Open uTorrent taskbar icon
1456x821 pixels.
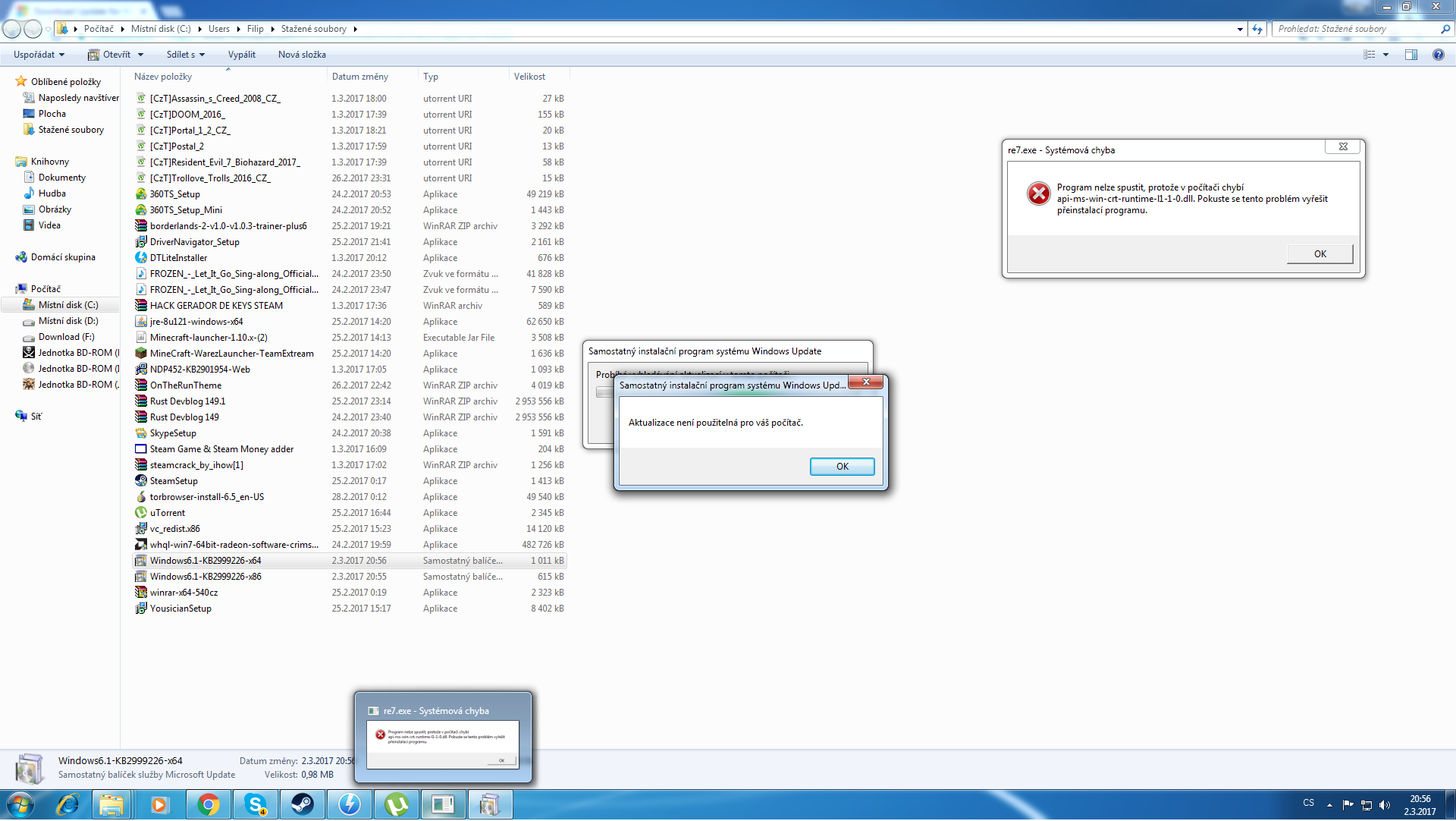click(x=396, y=804)
